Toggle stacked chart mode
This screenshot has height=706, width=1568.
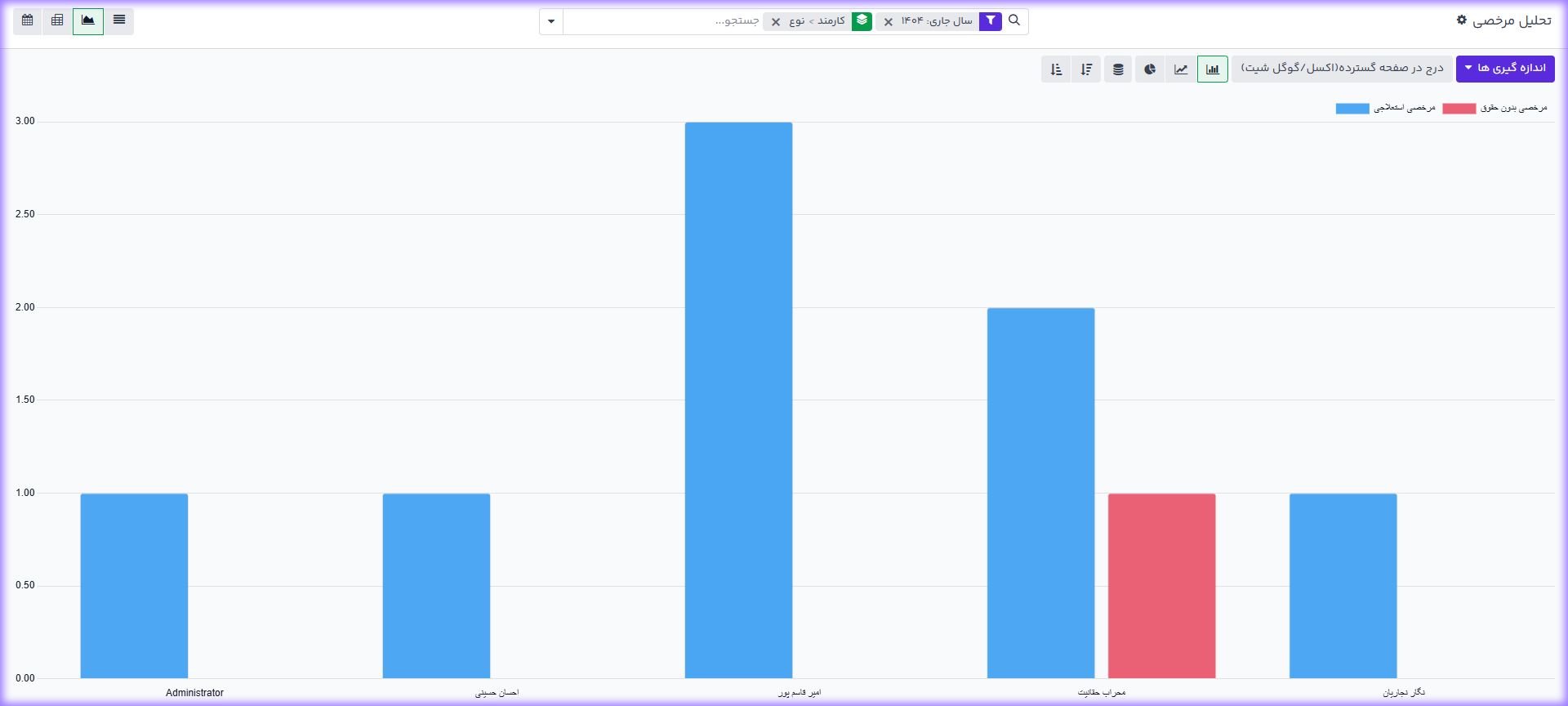(x=1118, y=69)
